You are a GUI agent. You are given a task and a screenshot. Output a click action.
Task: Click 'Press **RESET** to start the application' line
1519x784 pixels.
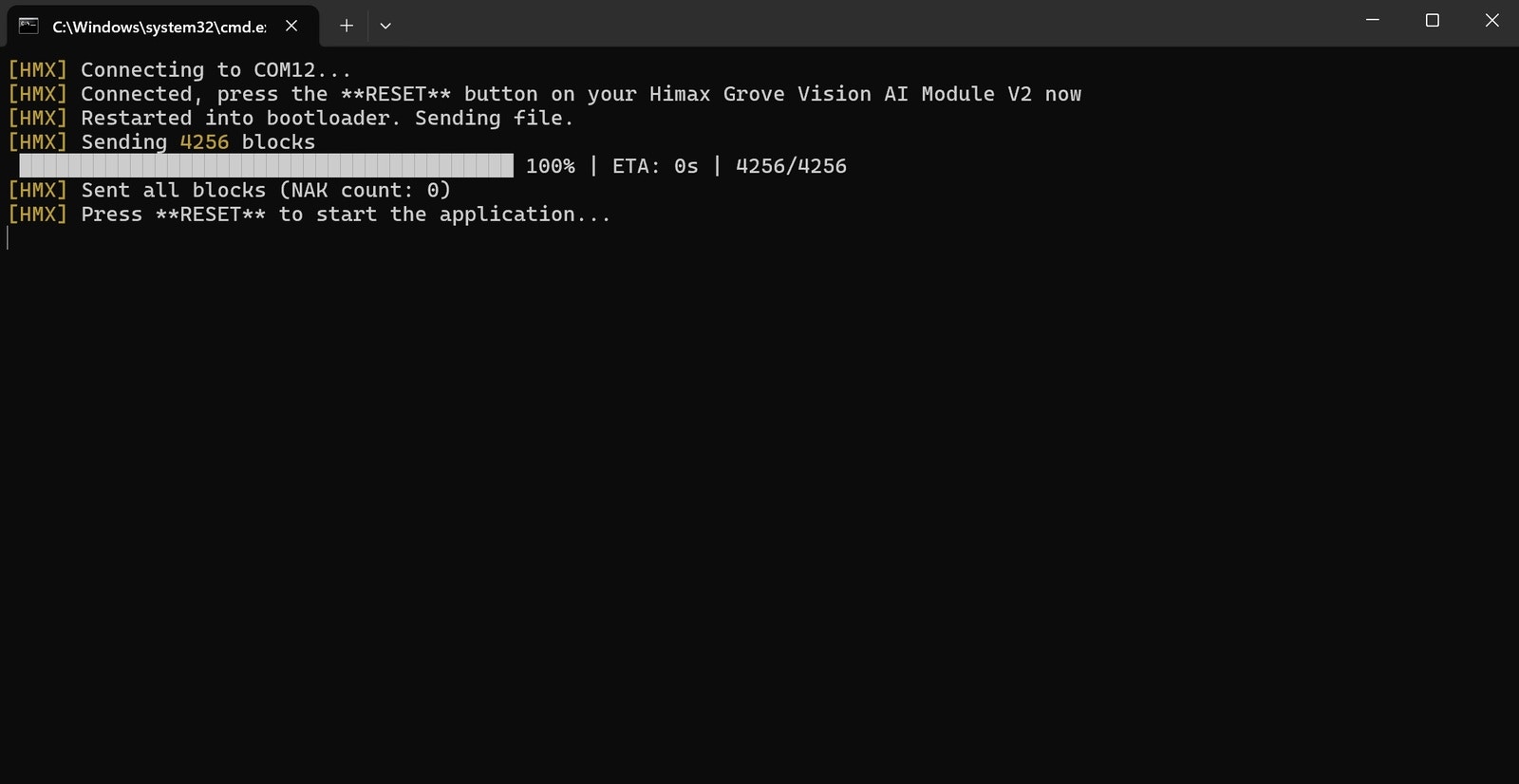(309, 215)
